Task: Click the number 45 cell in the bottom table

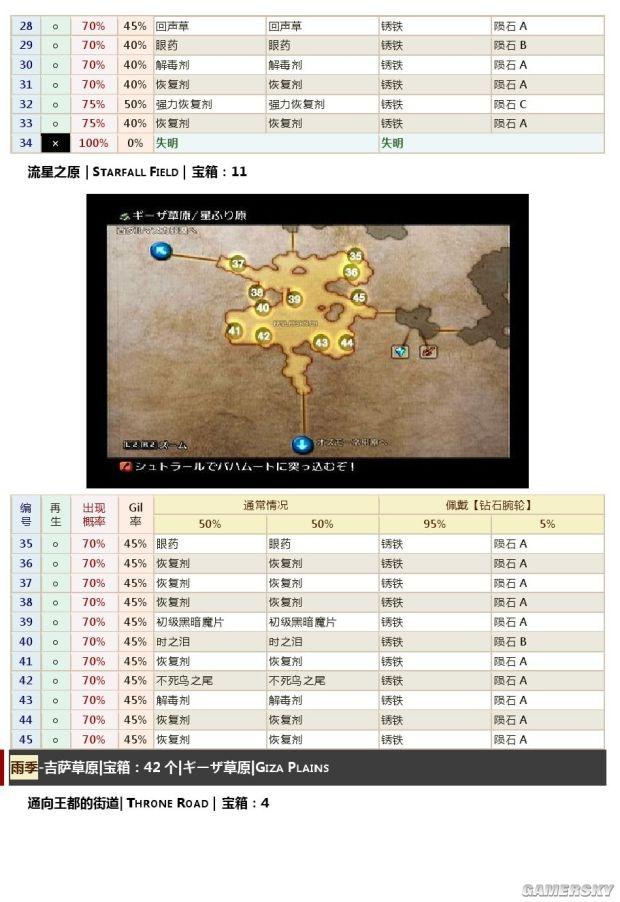Action: pos(26,739)
